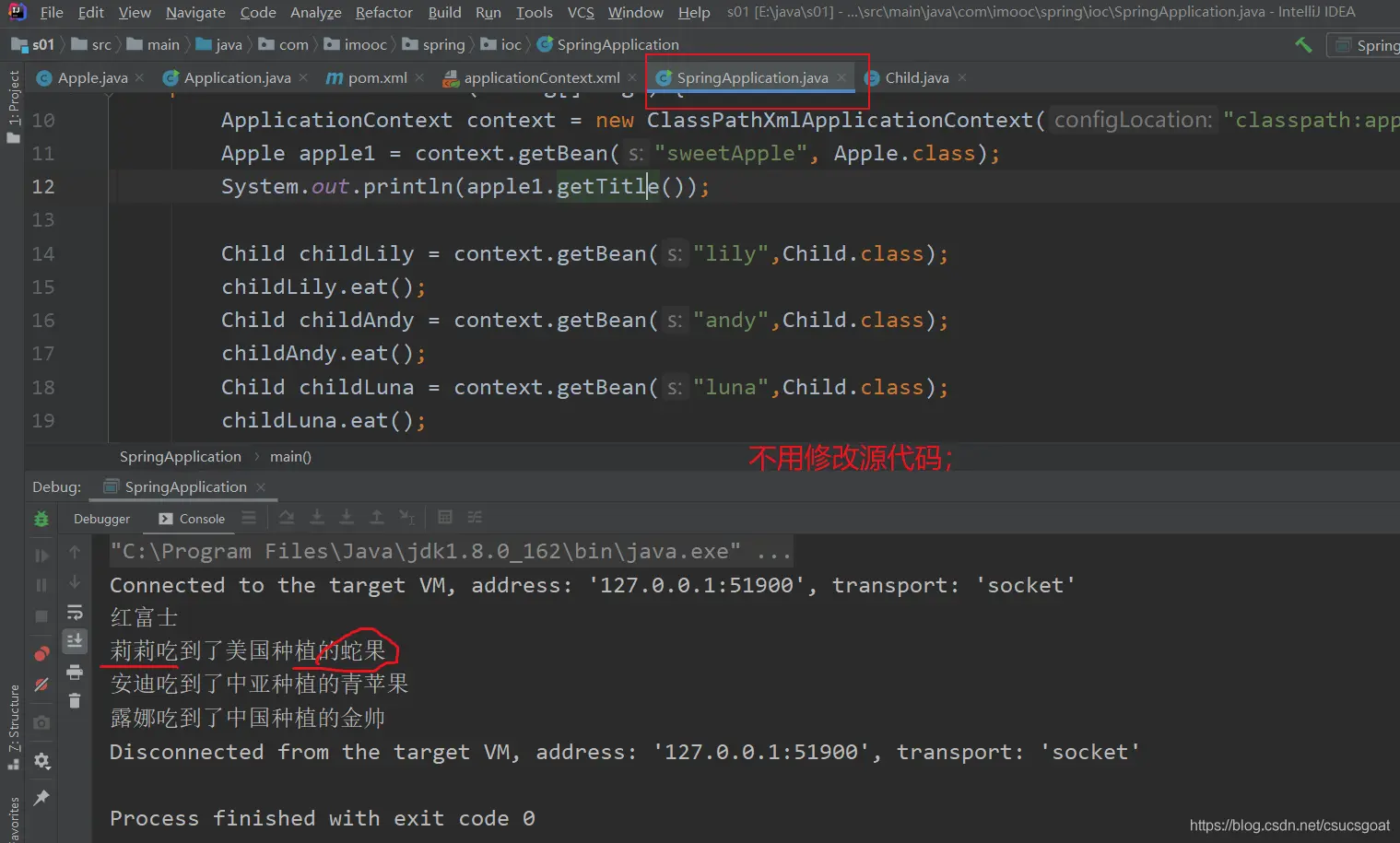Click the imooc folder in navigation bar

click(365, 44)
